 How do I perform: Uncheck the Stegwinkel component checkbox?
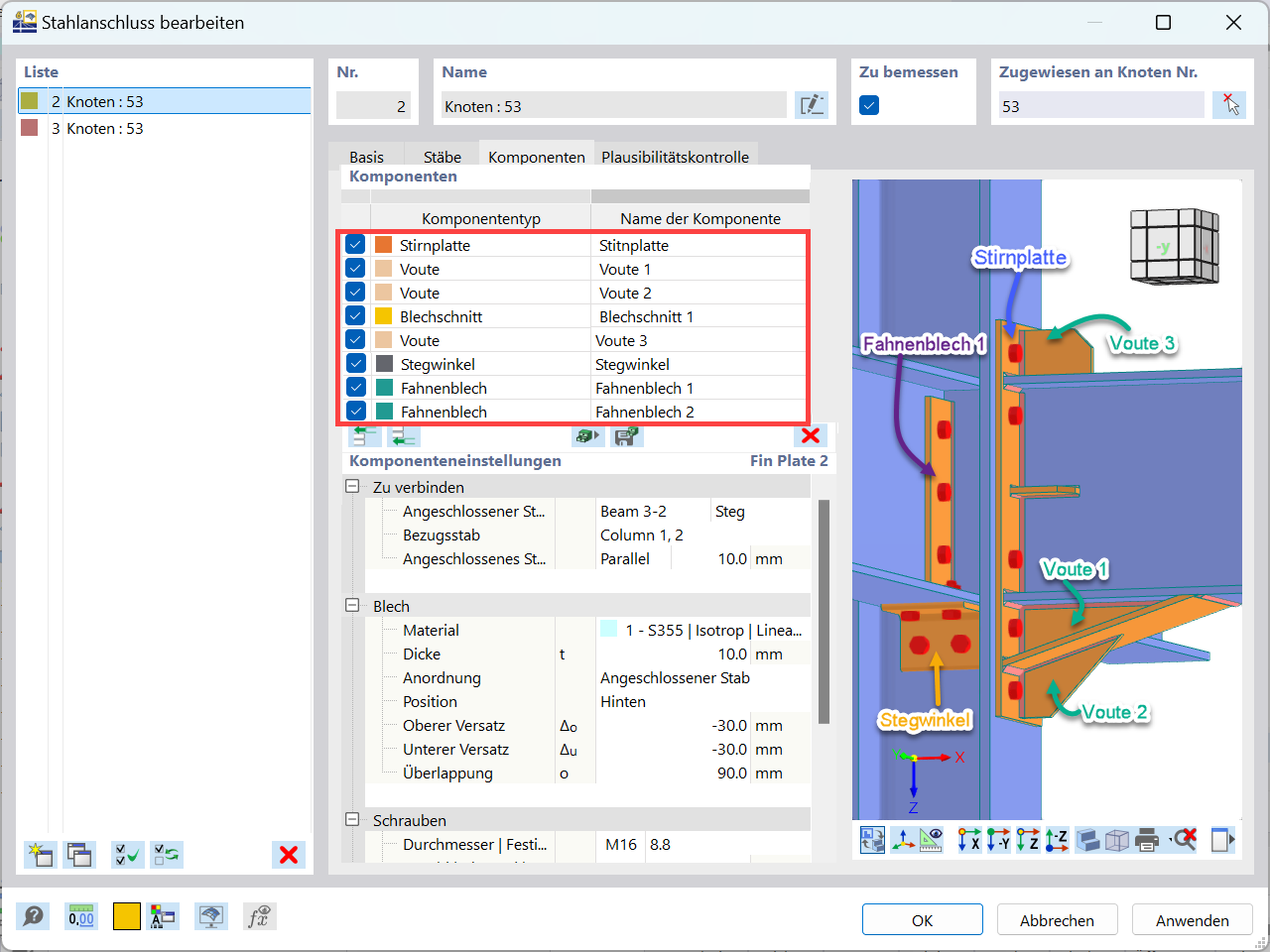pos(355,364)
